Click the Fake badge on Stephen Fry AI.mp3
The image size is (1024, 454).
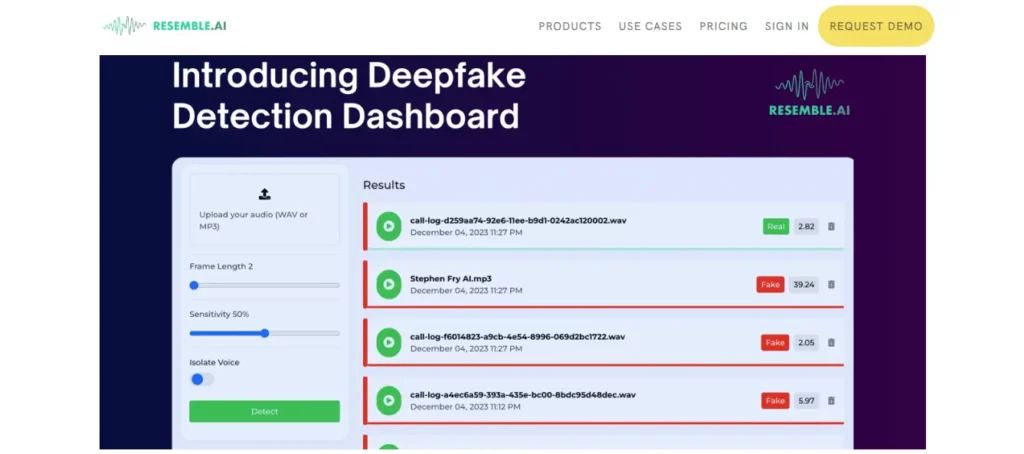(x=771, y=285)
